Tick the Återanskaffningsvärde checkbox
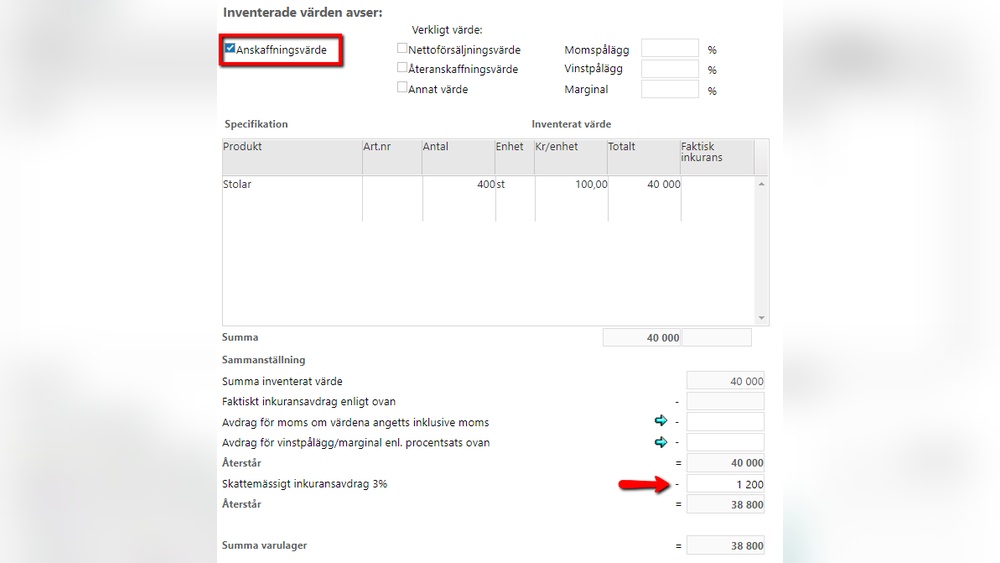The height and width of the screenshot is (563, 1000). pyautogui.click(x=402, y=67)
